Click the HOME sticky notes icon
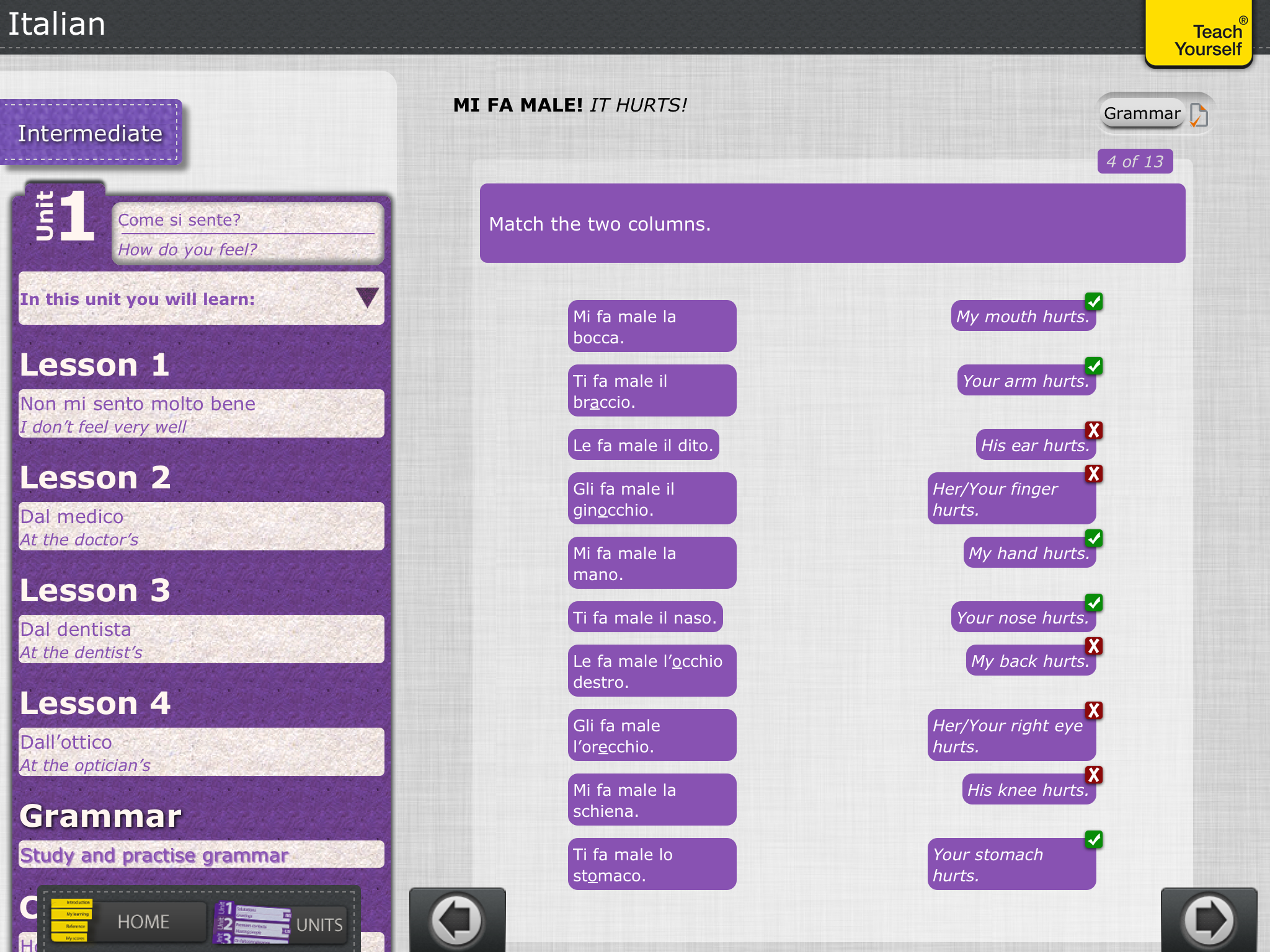Screen dimensions: 1270x952 [x=72, y=921]
